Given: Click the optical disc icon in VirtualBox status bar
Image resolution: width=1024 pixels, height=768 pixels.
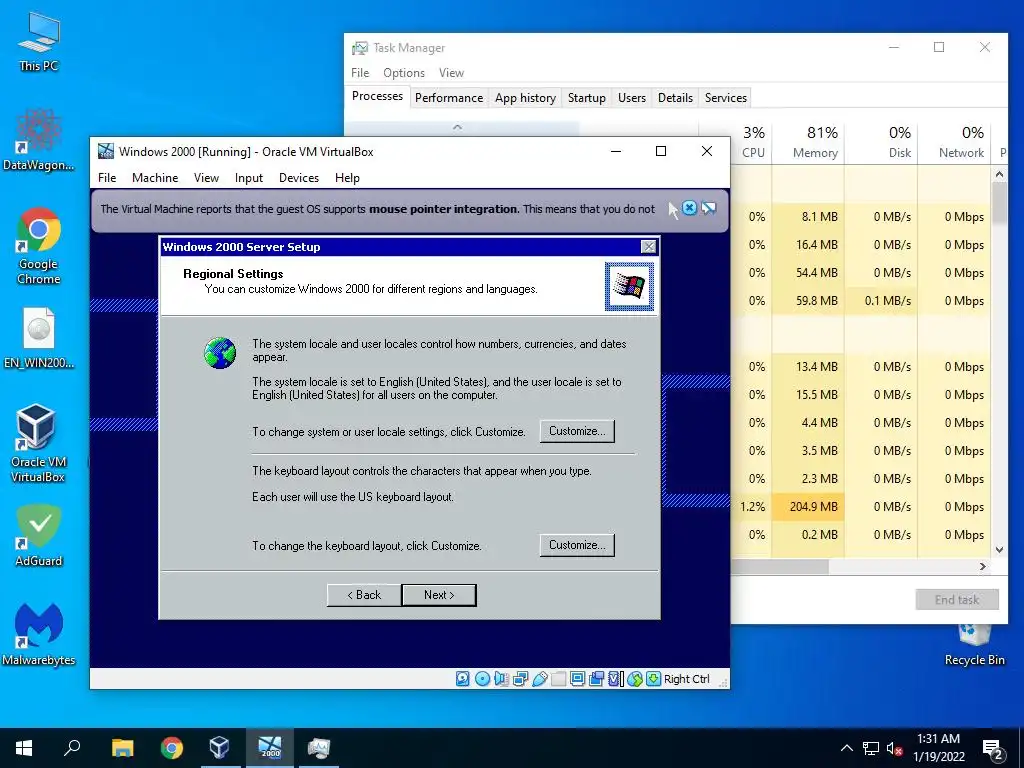Looking at the screenshot, I should coord(482,679).
